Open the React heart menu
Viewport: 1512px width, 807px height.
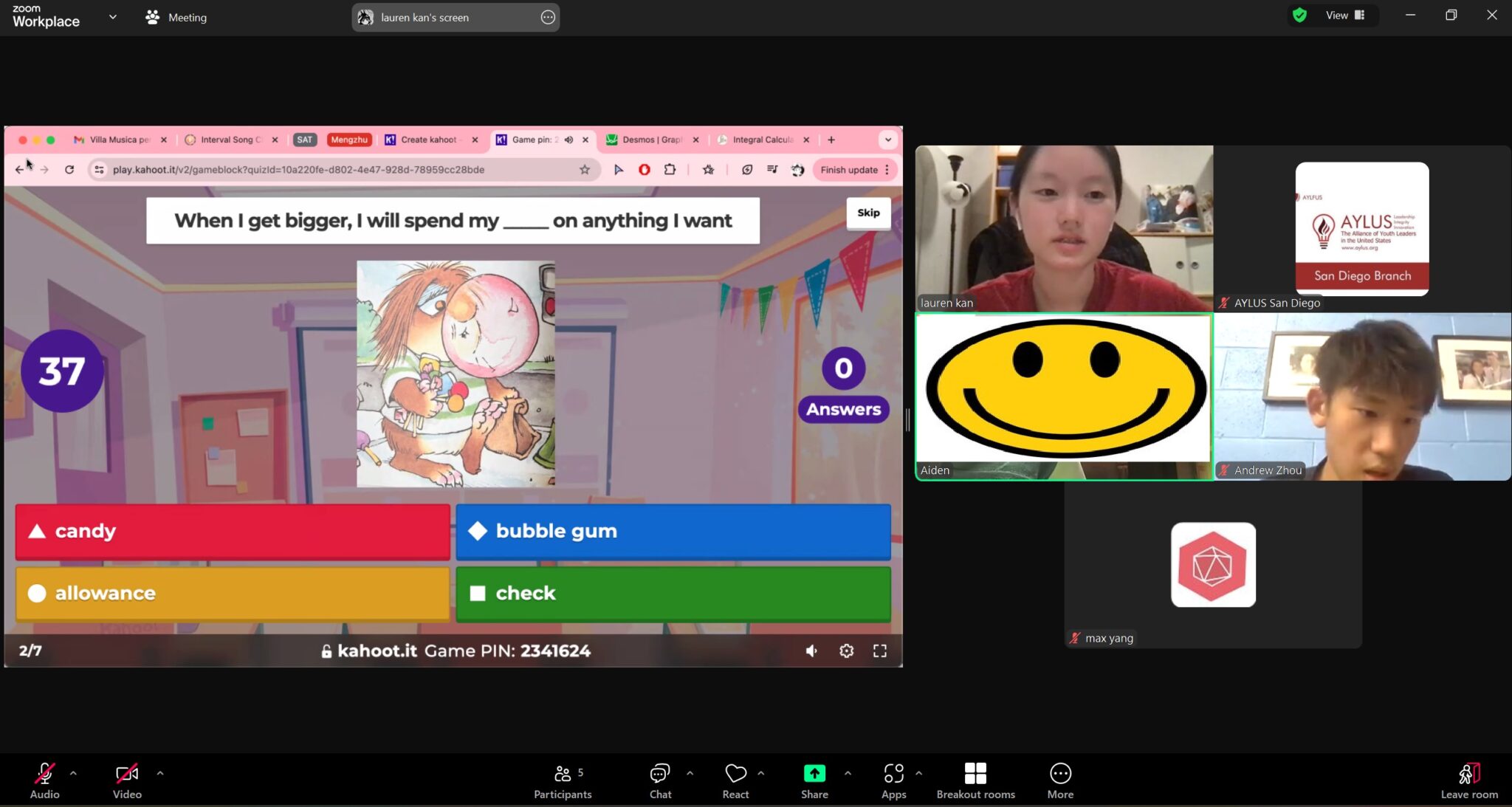tap(735, 780)
